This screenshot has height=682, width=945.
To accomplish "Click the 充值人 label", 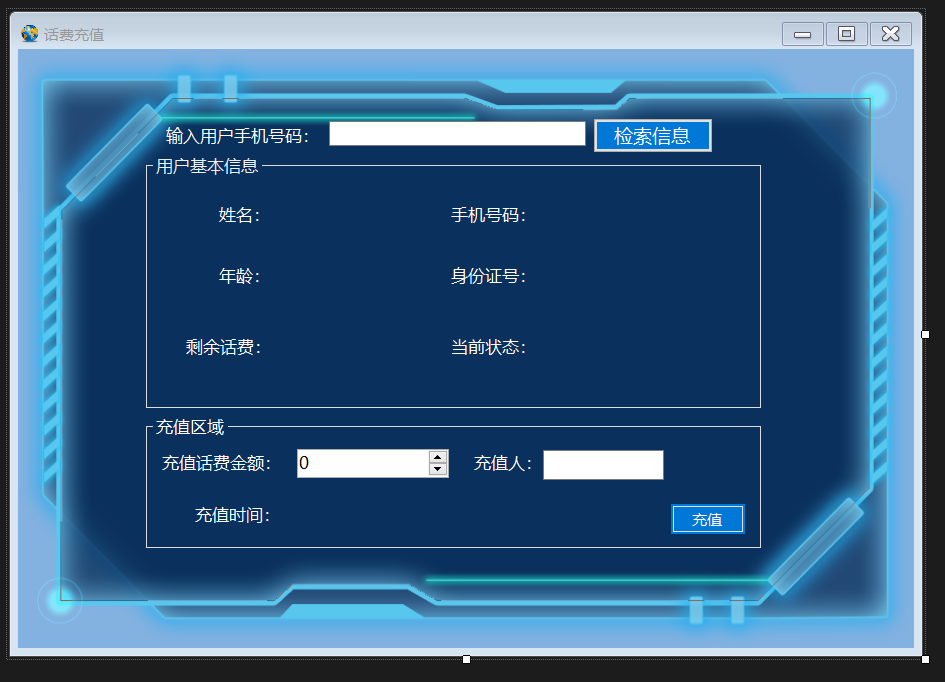I will 503,463.
